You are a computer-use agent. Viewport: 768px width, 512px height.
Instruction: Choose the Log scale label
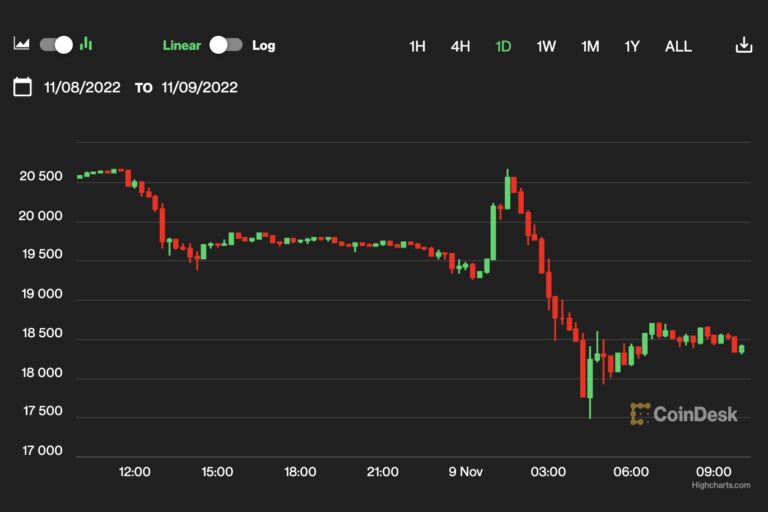(x=264, y=46)
